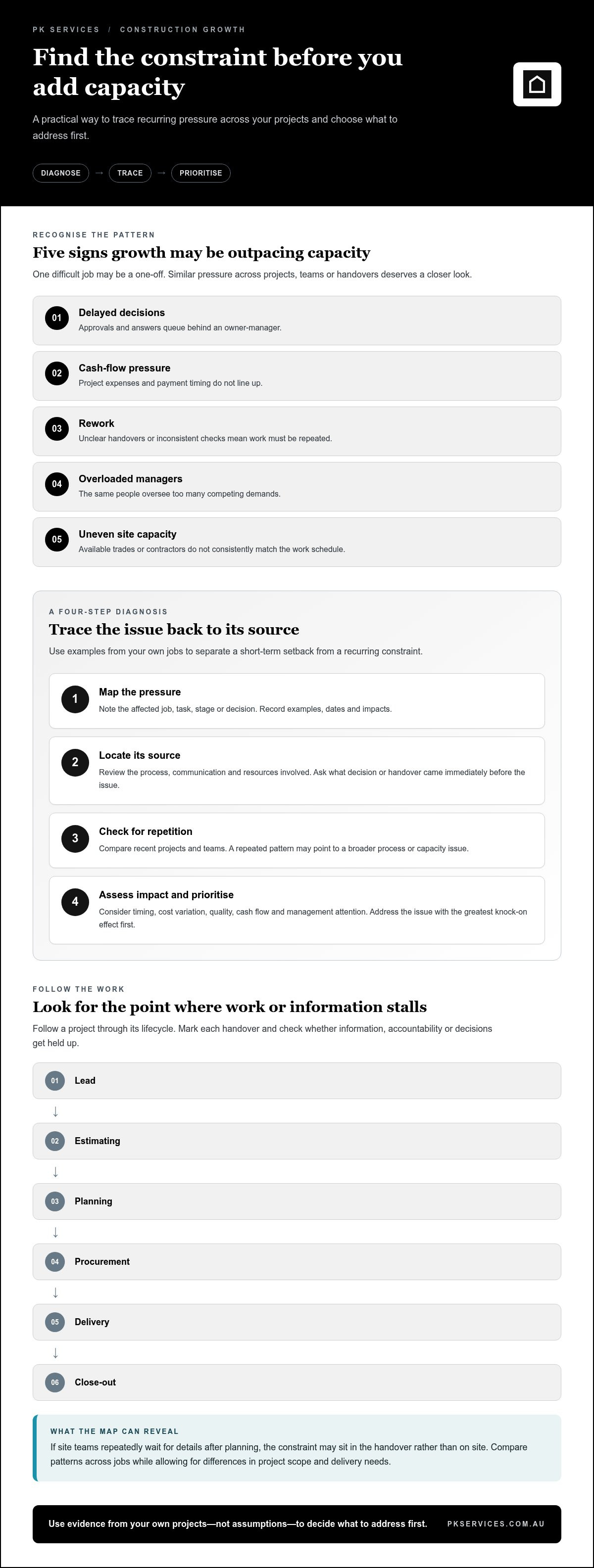Viewport: 594px width, 1568px height.
Task: Select the TRACE pill in the header
Action: [130, 173]
